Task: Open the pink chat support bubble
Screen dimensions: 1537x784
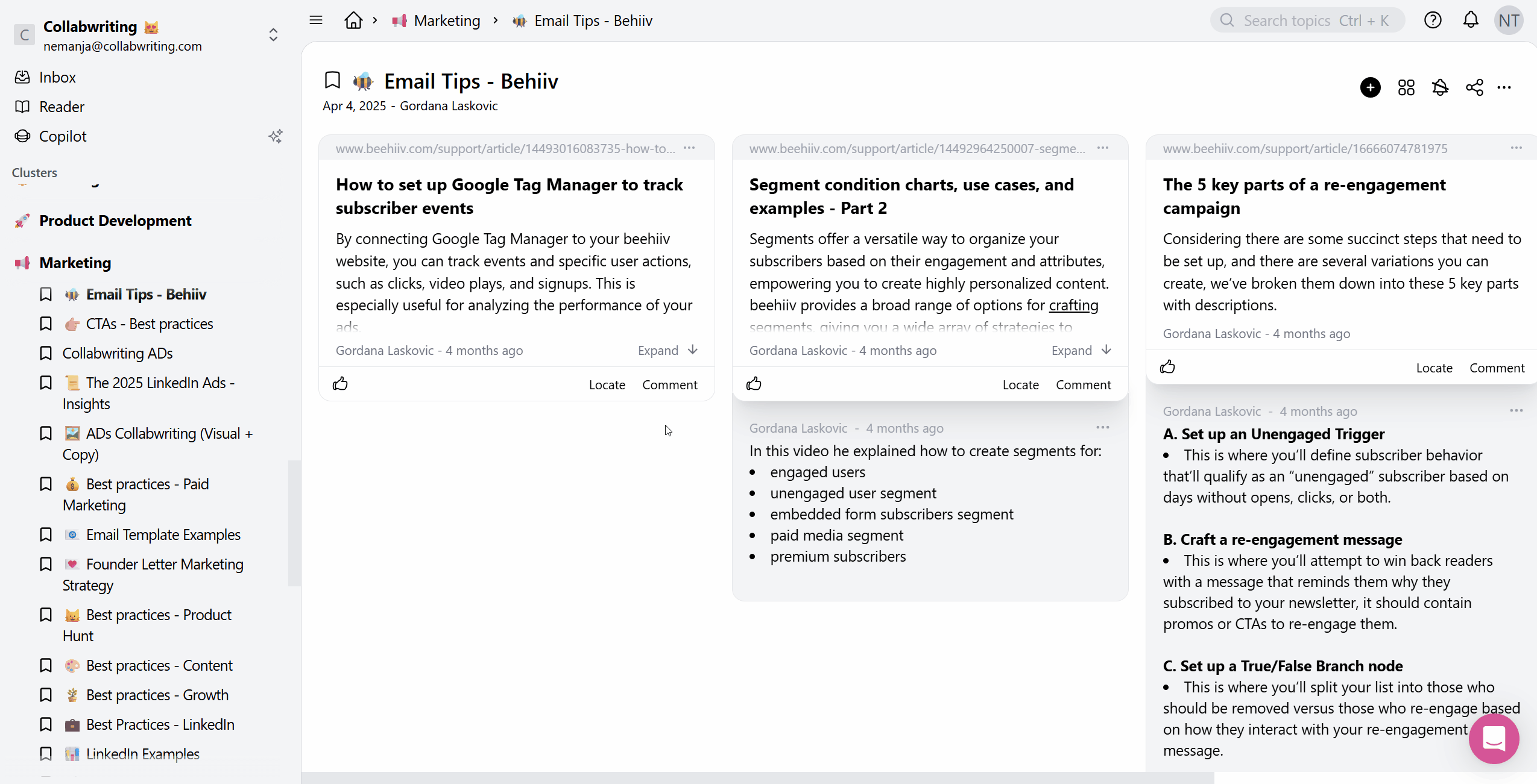Action: [1494, 738]
